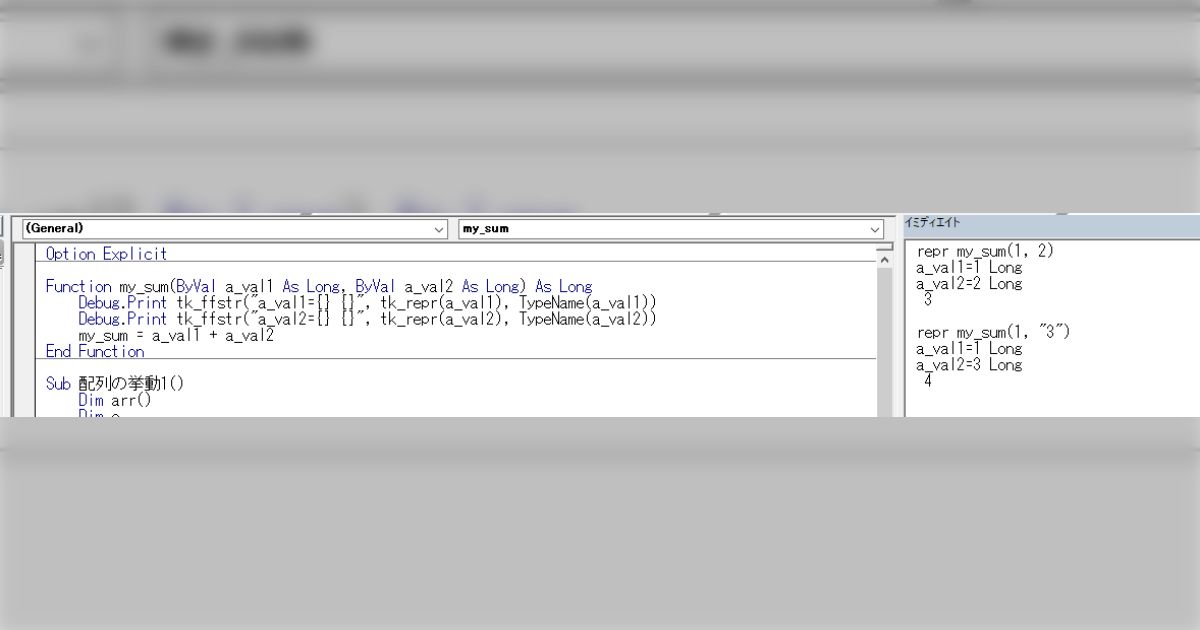Click the a_val2=3 Long output line
1200x630 pixels.
(970, 365)
